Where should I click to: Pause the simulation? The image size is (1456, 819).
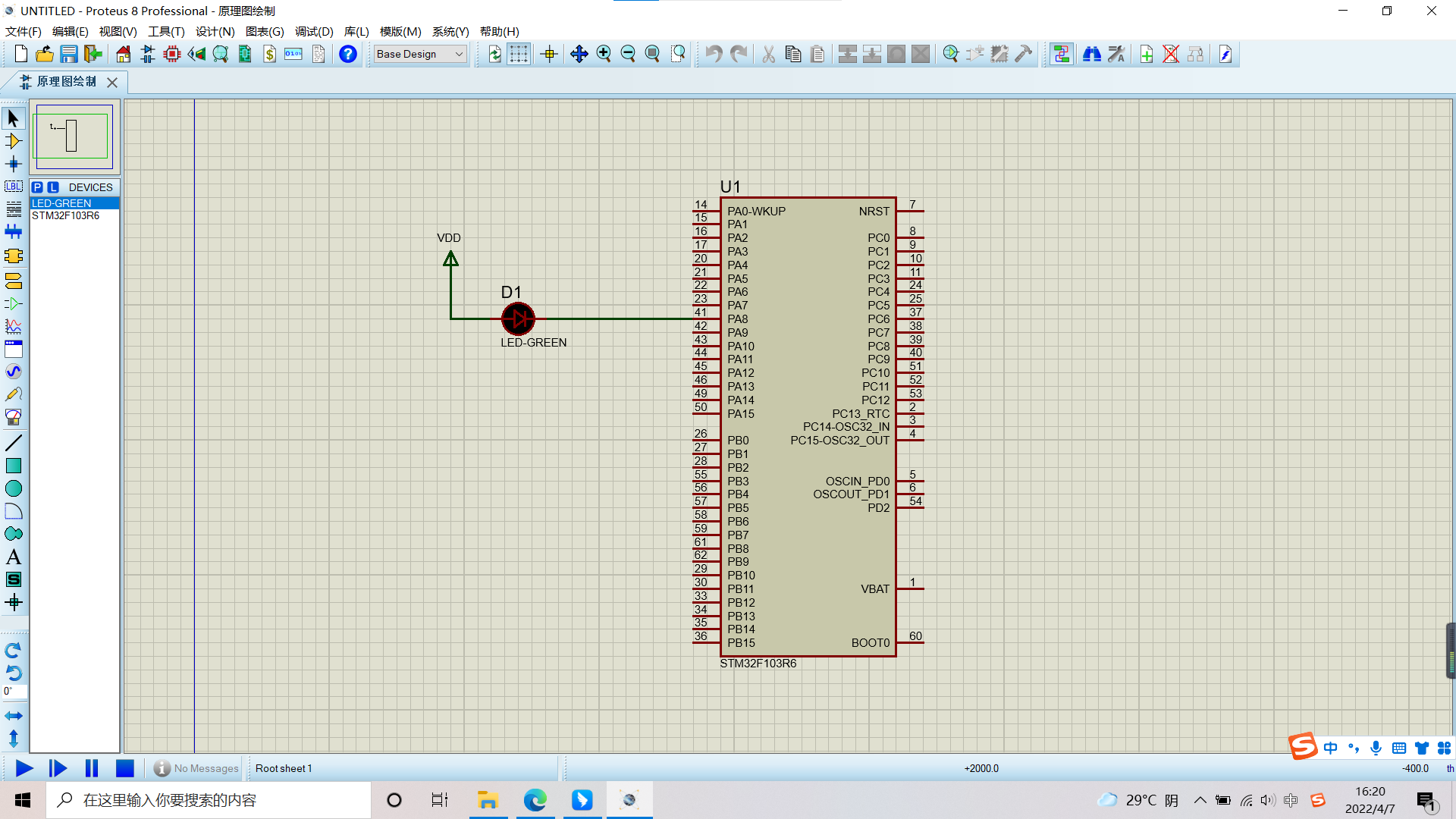pos(92,768)
